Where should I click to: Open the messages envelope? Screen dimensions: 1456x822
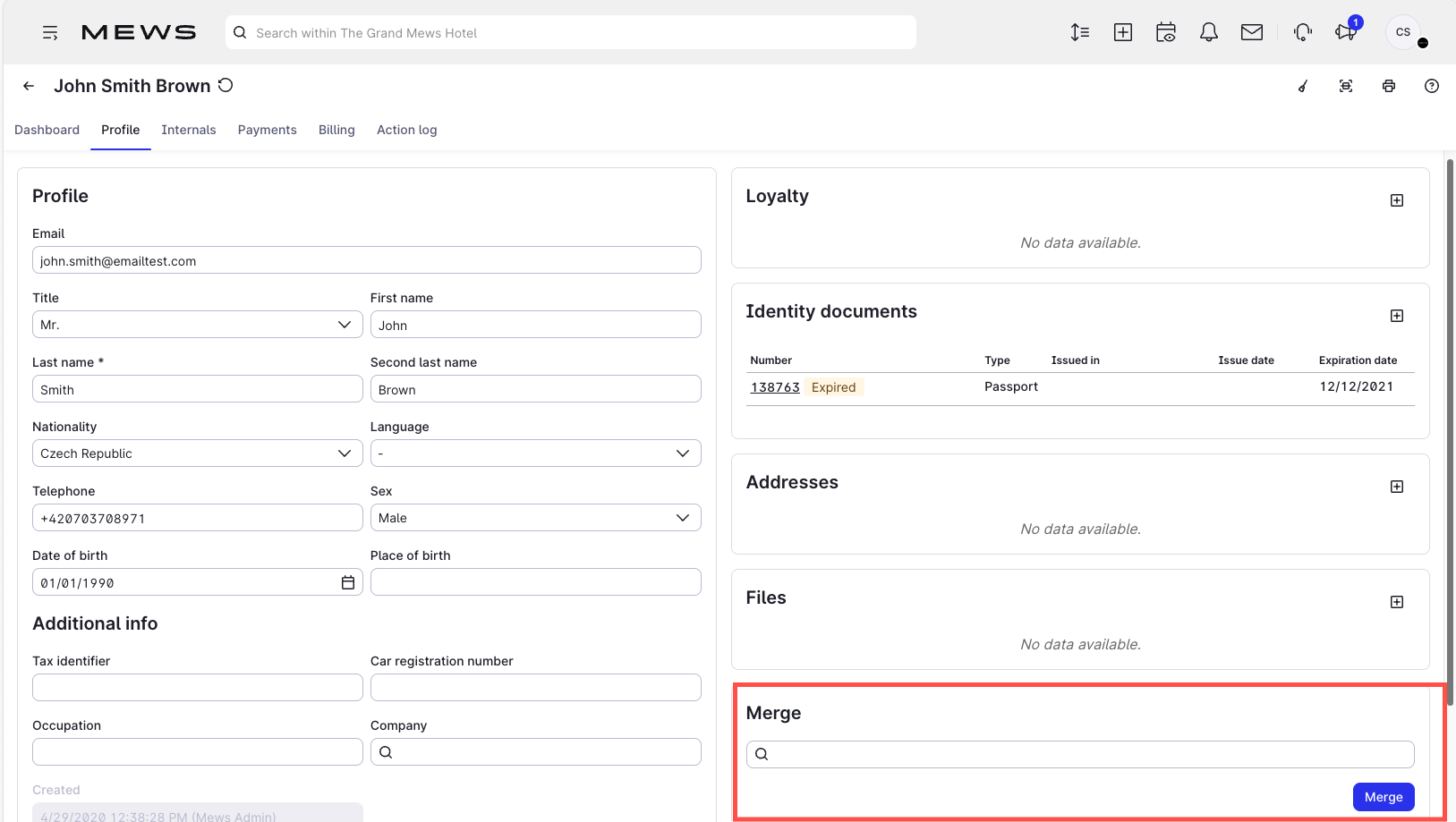[x=1251, y=31]
